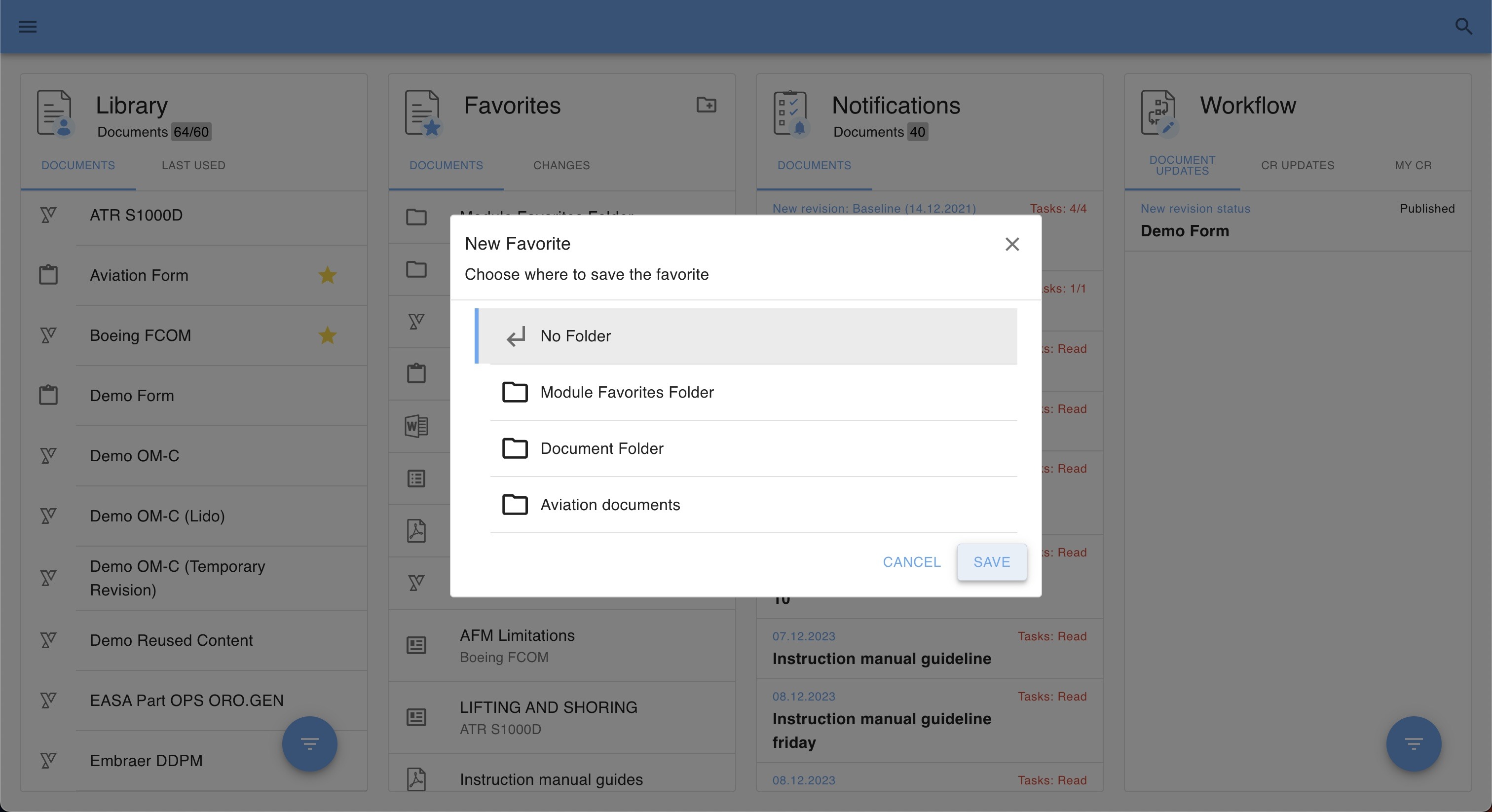Toggle the Boeing FCOM favorite star
1492x812 pixels.
(x=327, y=335)
